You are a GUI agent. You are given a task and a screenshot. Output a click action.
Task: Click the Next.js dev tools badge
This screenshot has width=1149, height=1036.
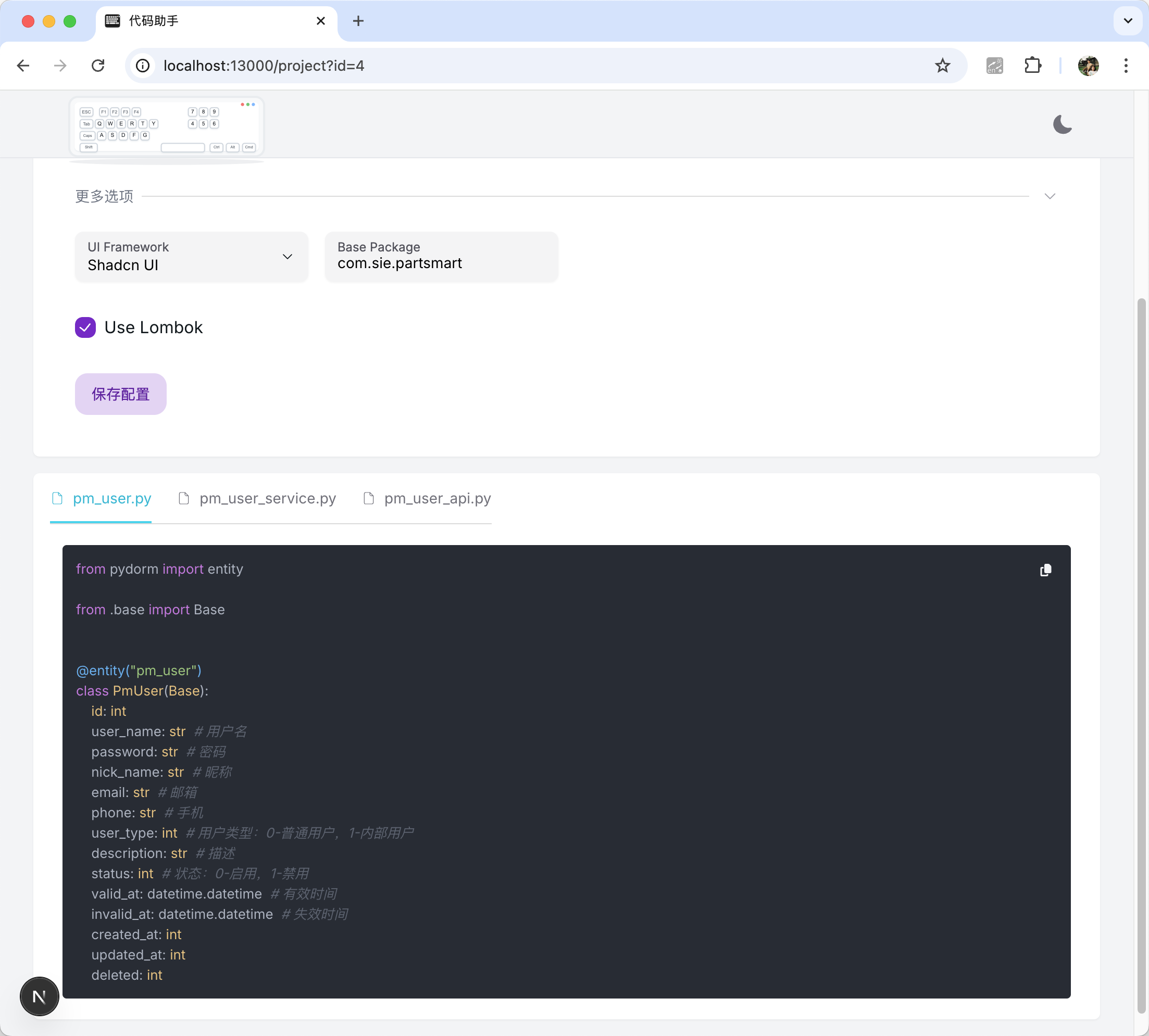coord(39,997)
